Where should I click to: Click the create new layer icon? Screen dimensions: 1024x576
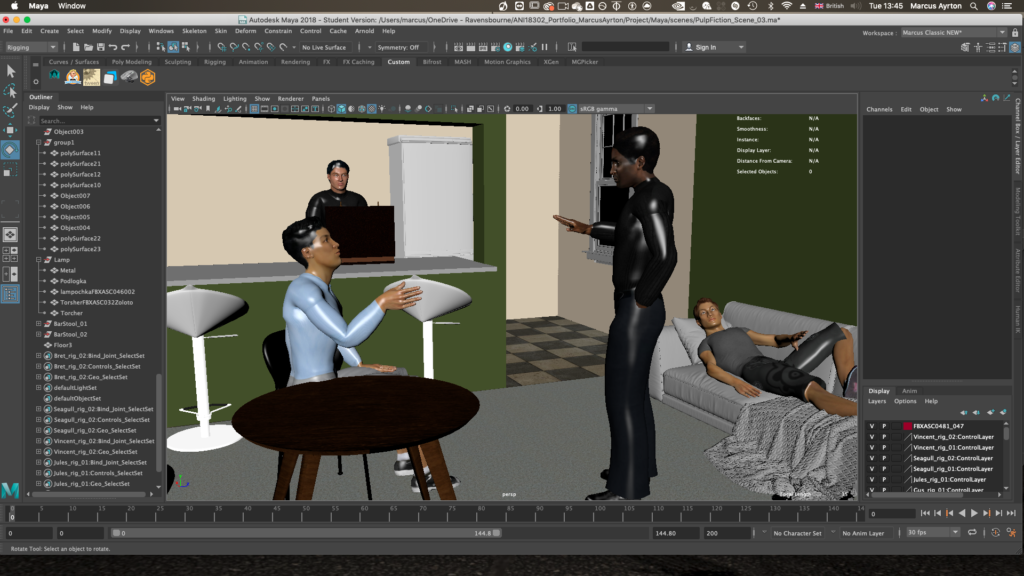coord(991,412)
